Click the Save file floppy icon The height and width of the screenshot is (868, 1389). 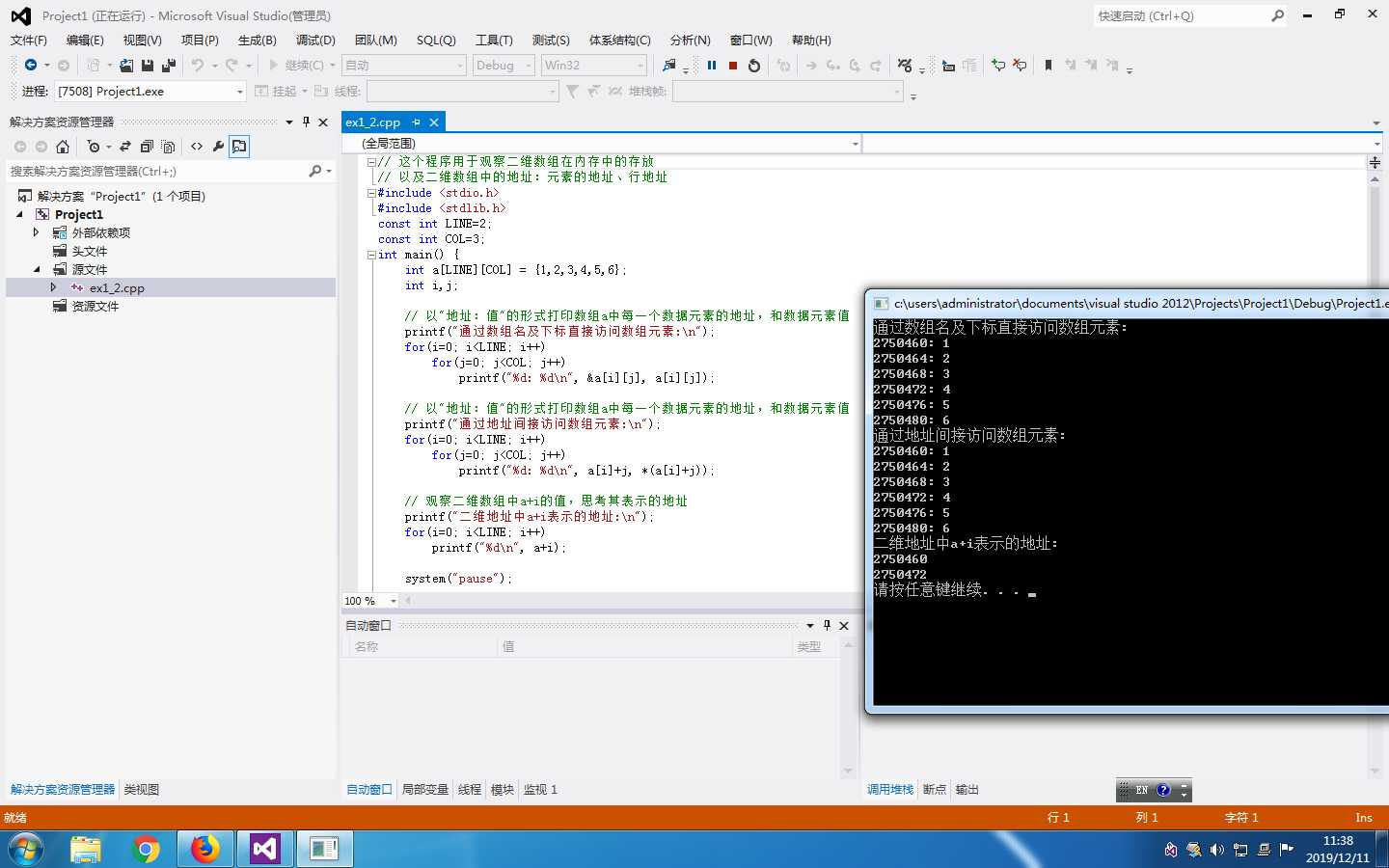tap(148, 65)
